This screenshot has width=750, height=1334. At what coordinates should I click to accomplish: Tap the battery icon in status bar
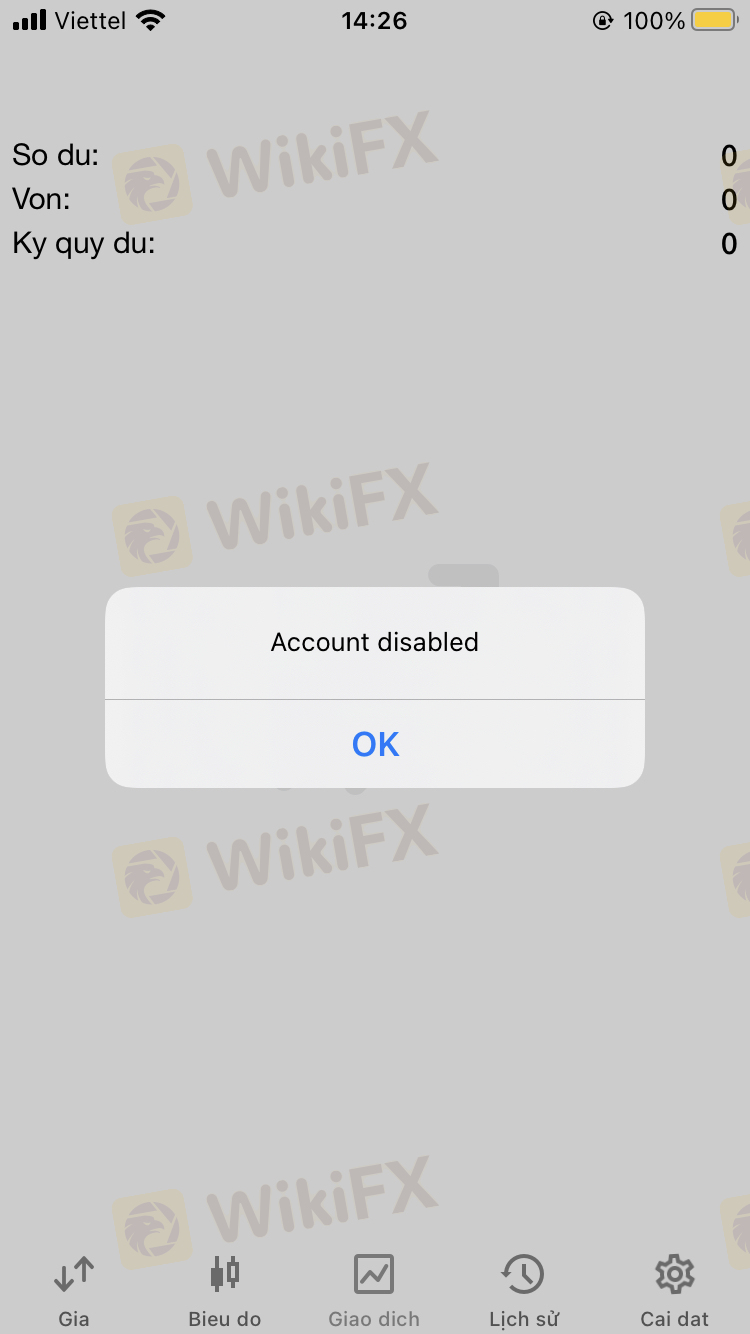(x=715, y=20)
